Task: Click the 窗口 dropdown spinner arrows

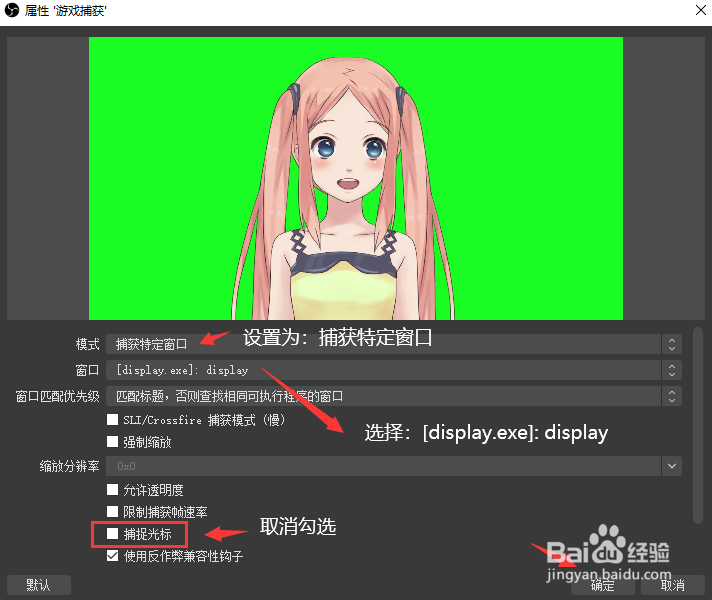Action: tap(672, 370)
